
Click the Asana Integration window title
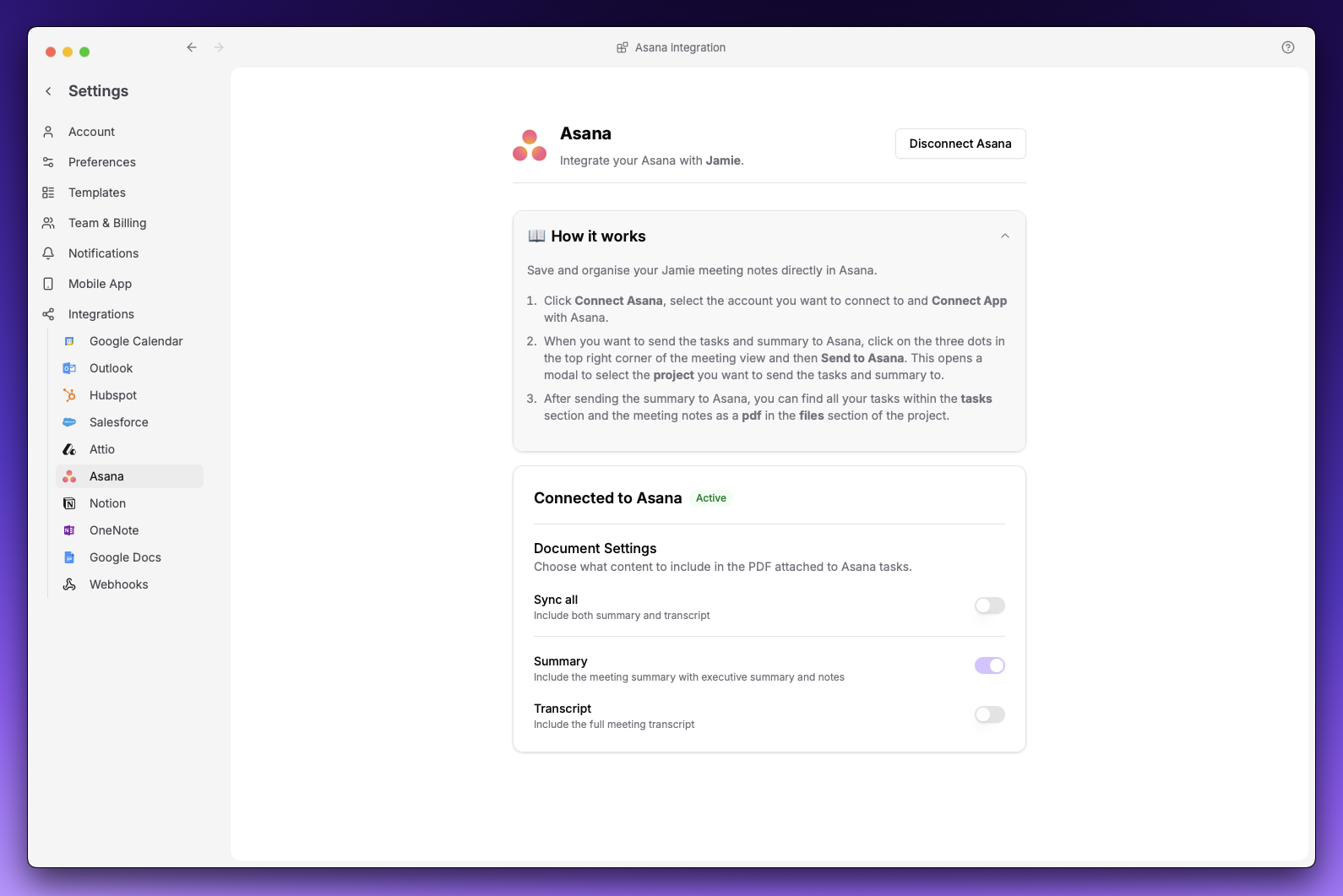pyautogui.click(x=680, y=47)
